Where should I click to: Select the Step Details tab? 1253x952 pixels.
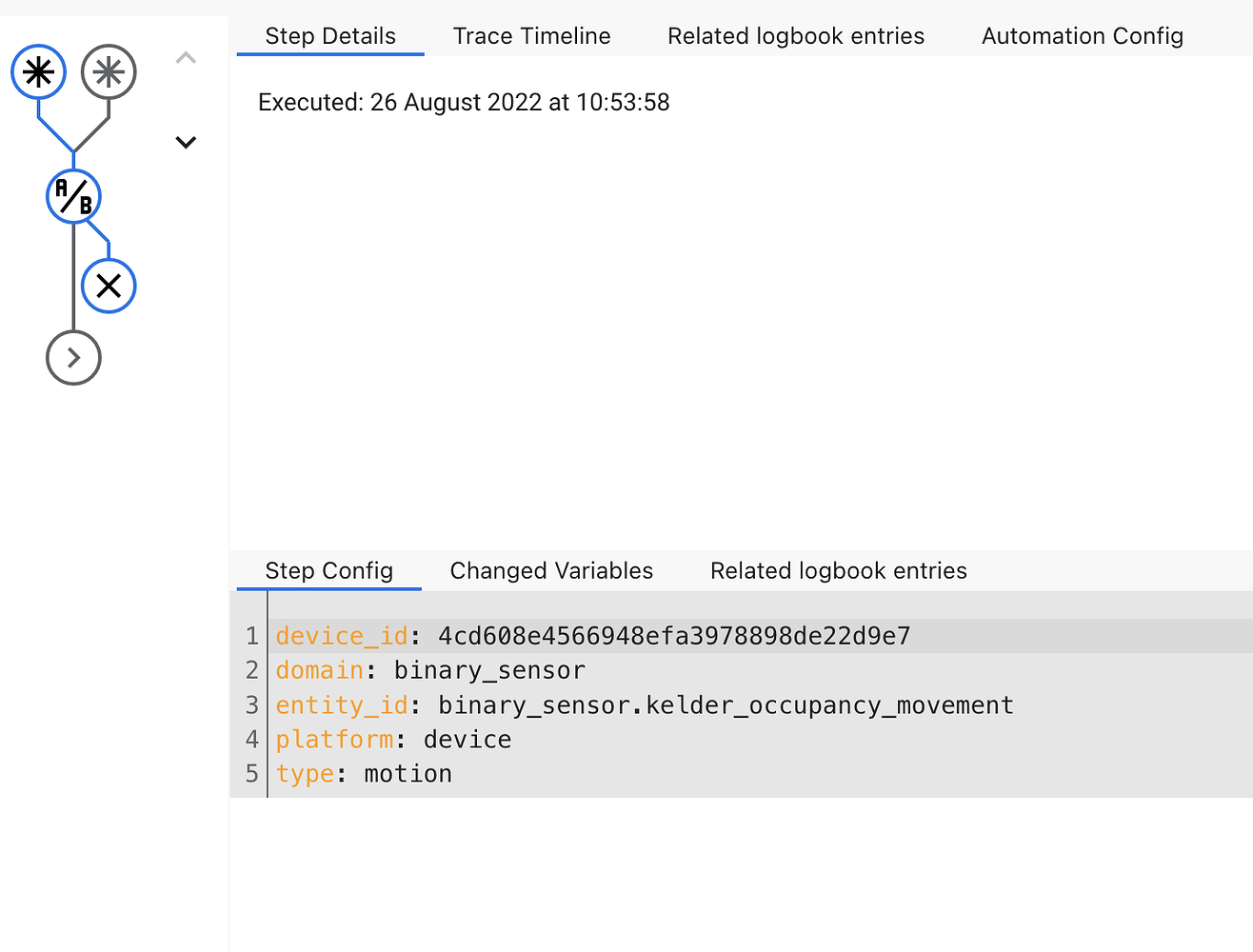point(329,35)
